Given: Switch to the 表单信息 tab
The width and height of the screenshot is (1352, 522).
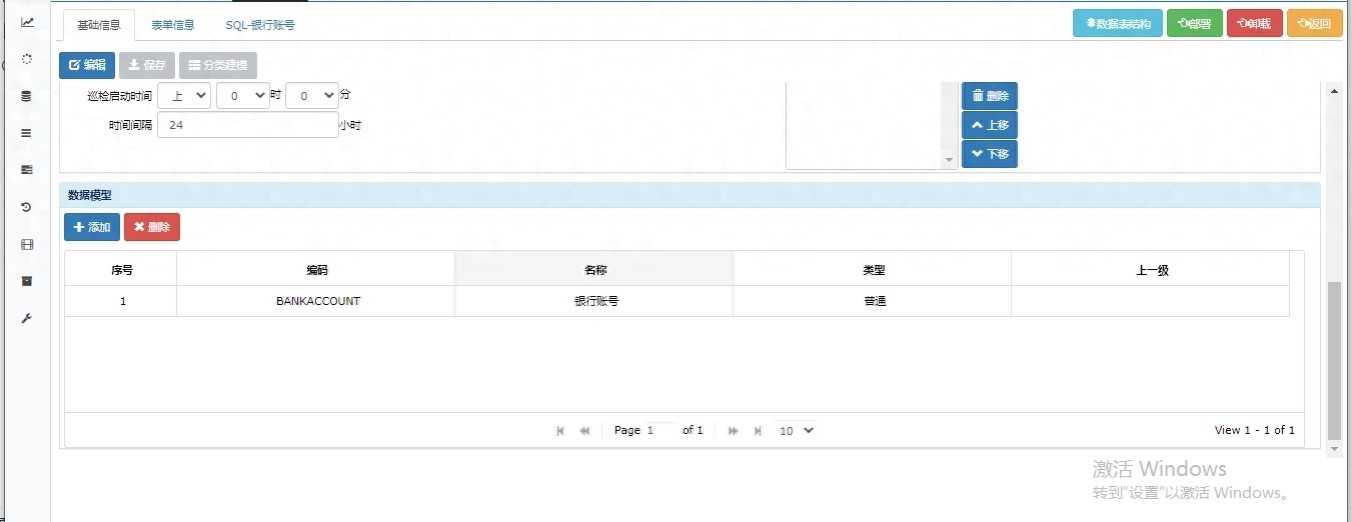Looking at the screenshot, I should click(x=173, y=25).
